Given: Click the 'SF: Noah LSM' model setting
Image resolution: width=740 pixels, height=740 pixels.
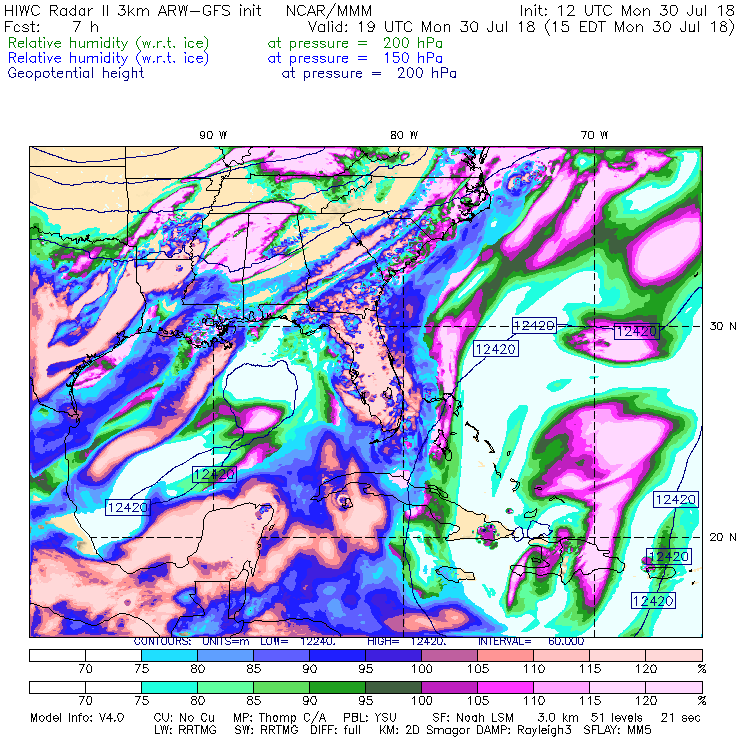Looking at the screenshot, I should [x=473, y=718].
